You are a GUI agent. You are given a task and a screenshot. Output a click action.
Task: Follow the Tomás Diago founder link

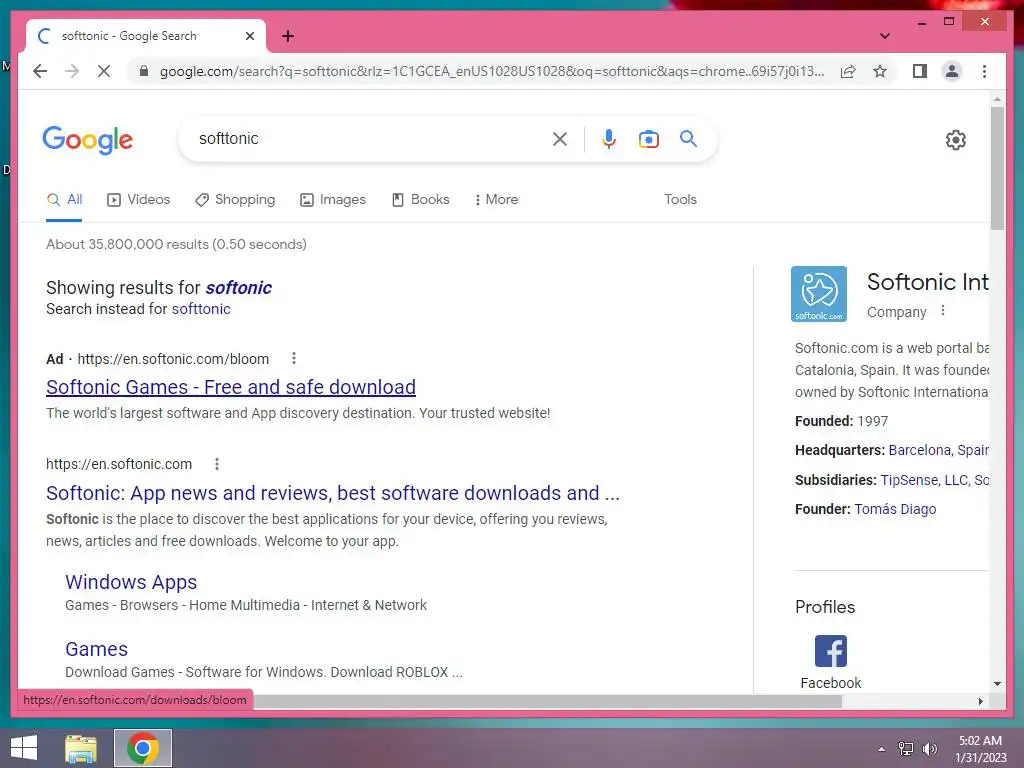(x=895, y=509)
